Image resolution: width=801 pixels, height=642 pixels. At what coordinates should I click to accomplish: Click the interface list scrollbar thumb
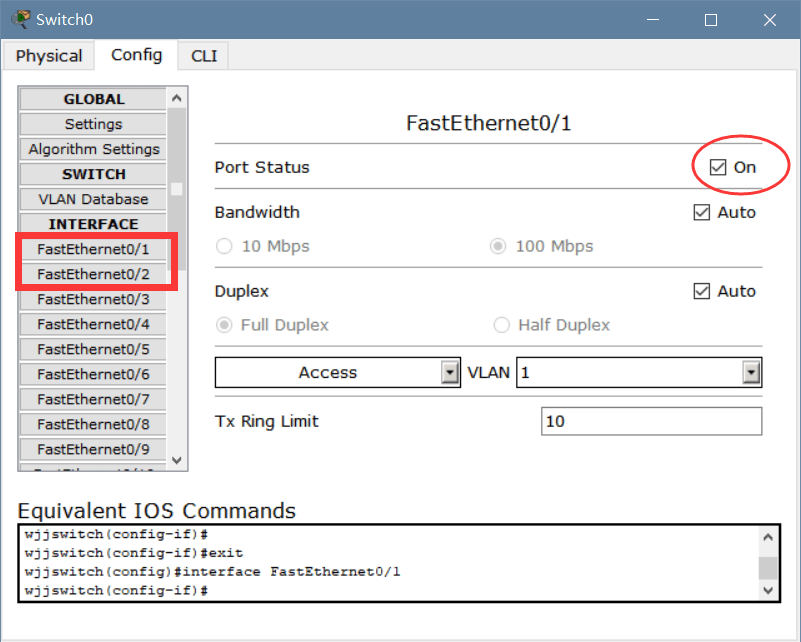tap(177, 188)
